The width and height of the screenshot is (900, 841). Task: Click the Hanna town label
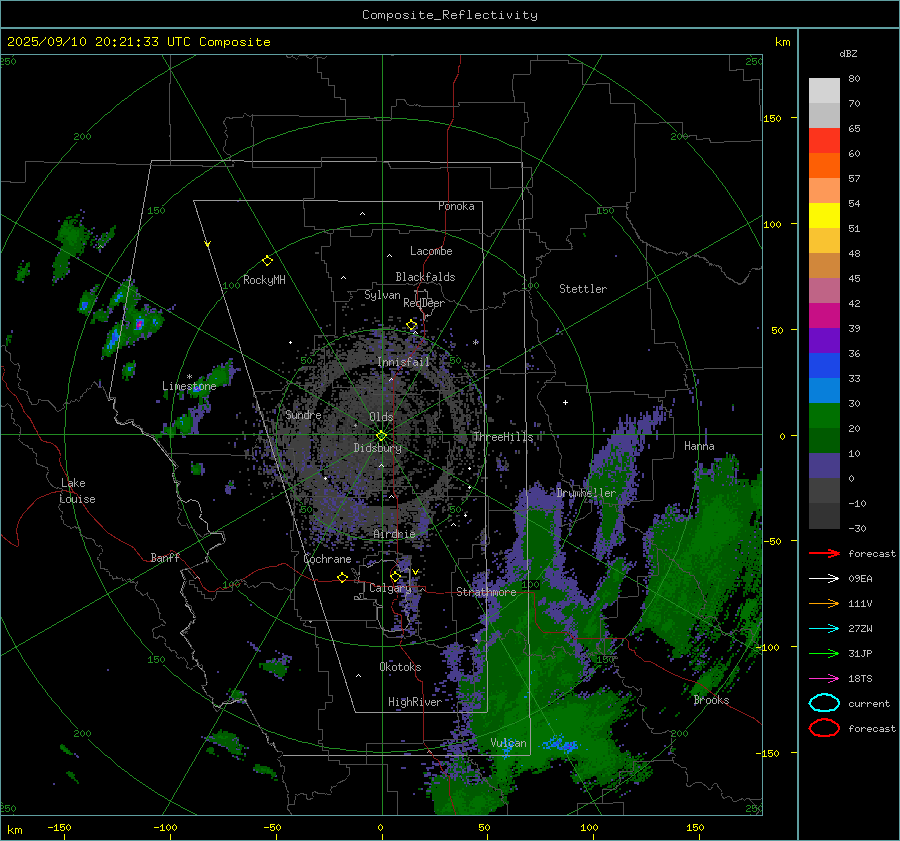(x=699, y=446)
